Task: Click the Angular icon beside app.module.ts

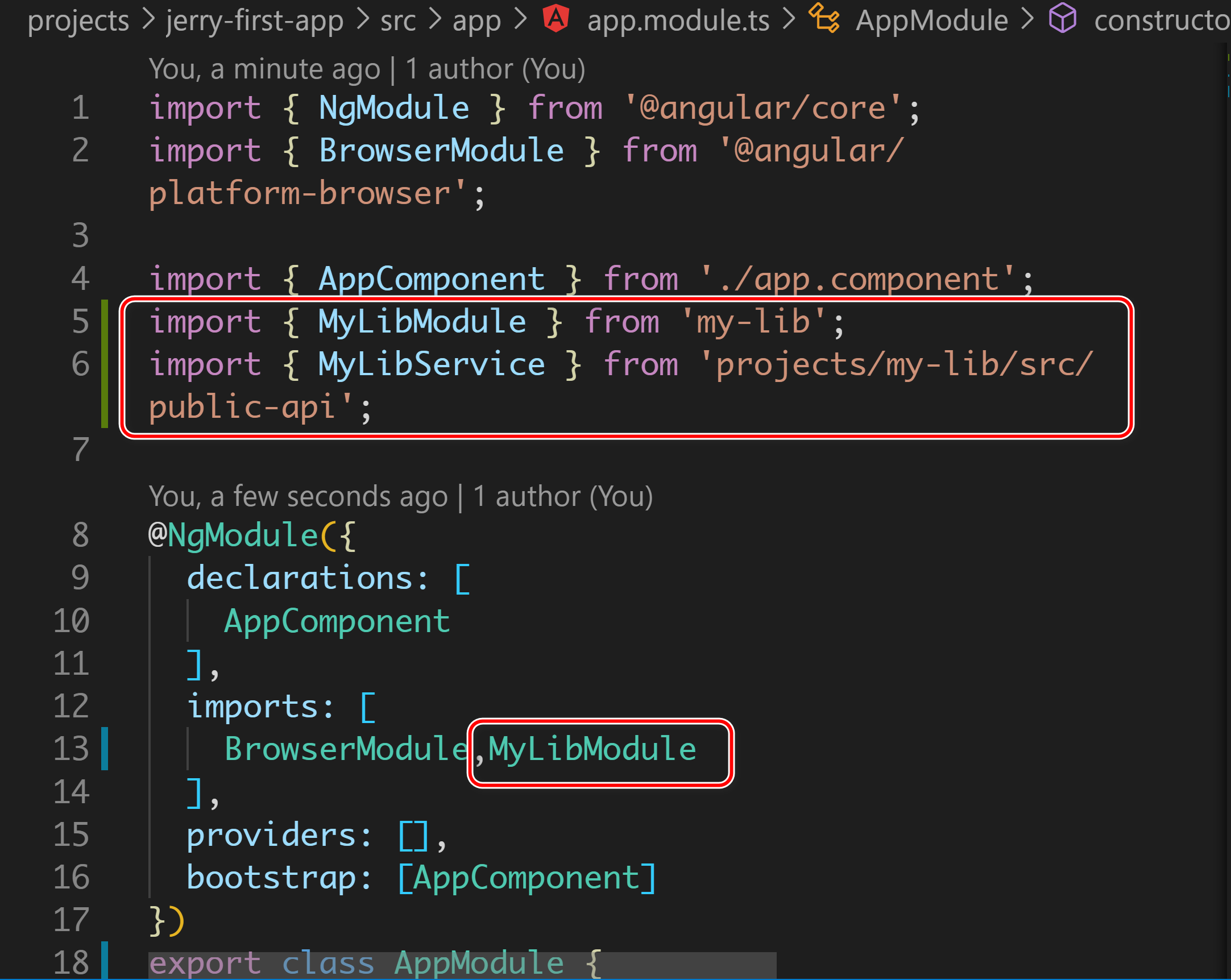Action: (x=556, y=18)
